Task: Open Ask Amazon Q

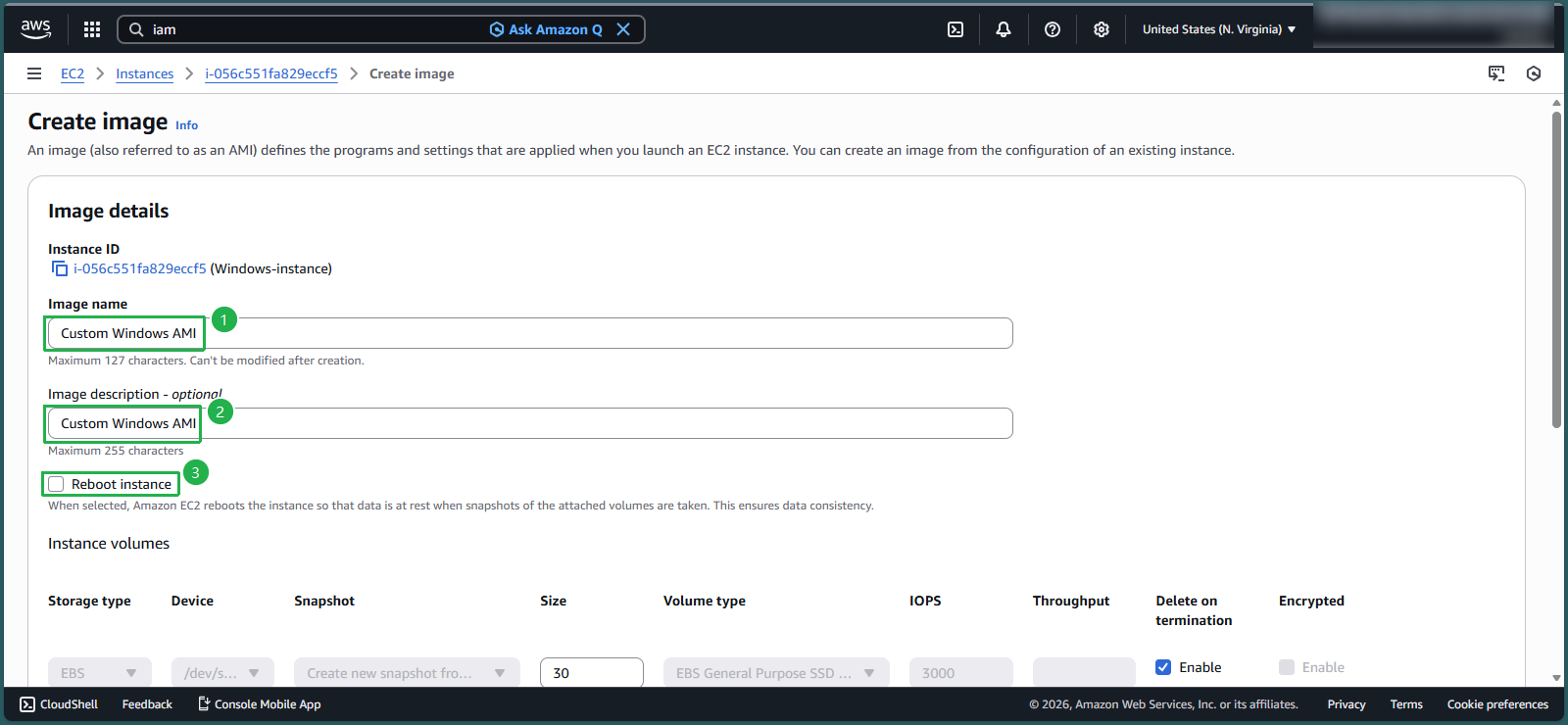Action: (x=546, y=29)
